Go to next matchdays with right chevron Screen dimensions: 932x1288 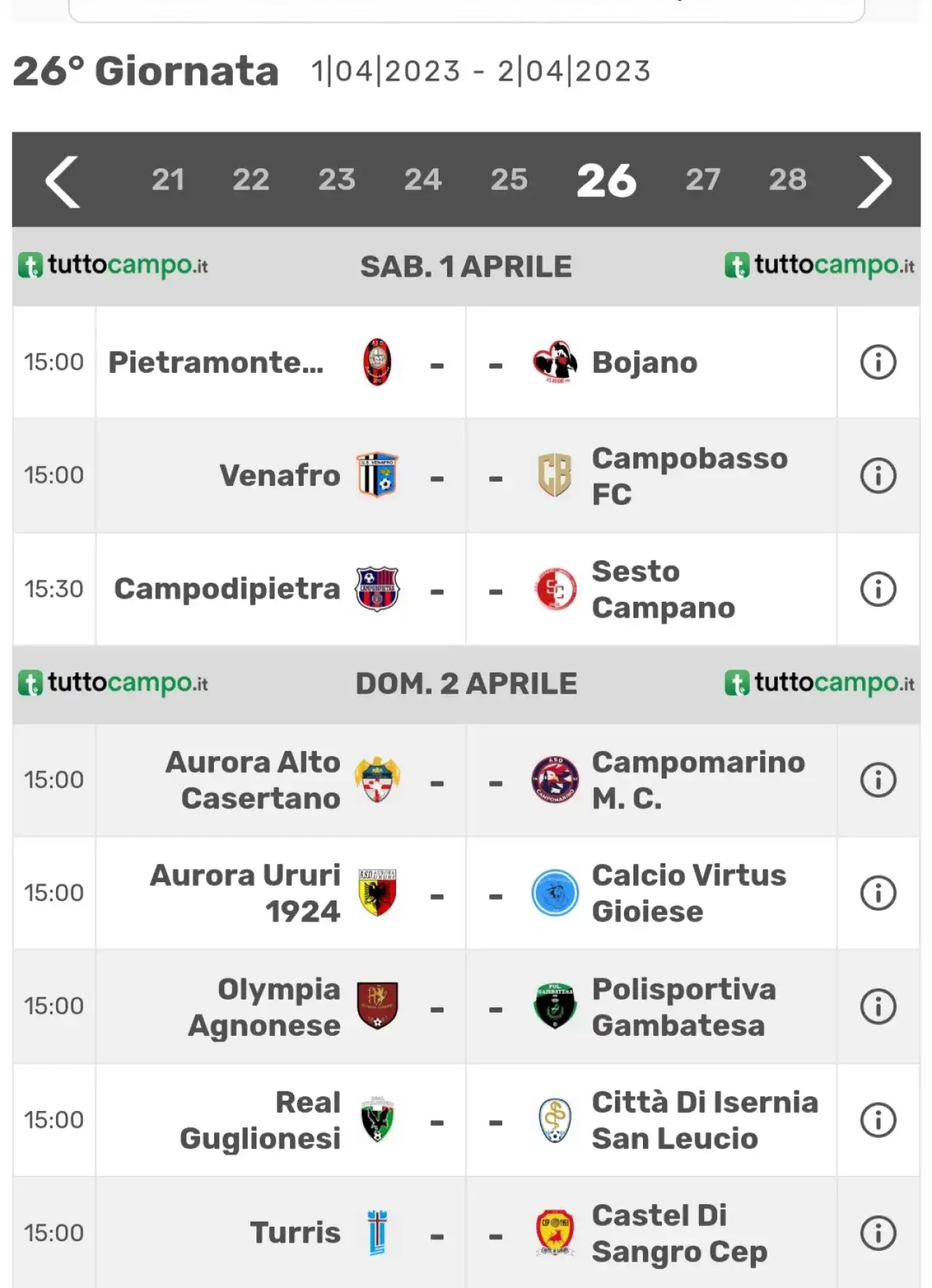click(x=874, y=181)
